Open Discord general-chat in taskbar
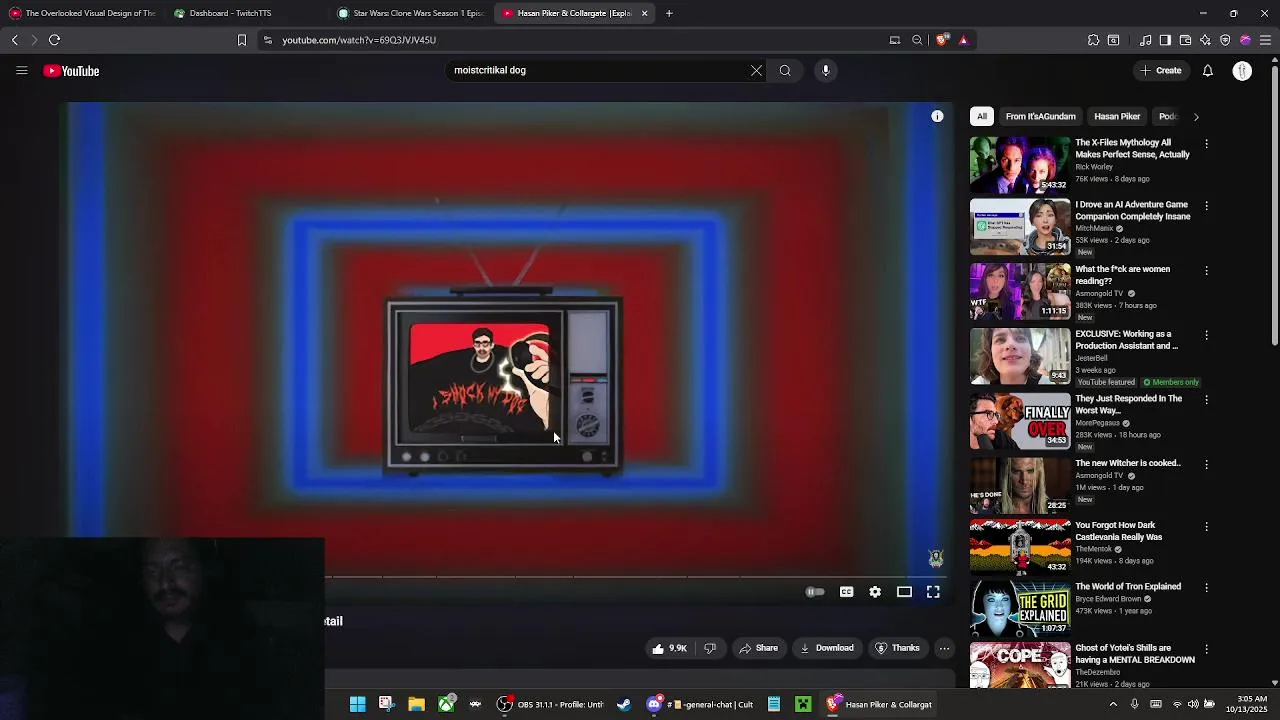Image resolution: width=1280 pixels, height=720 pixels. coord(700,704)
